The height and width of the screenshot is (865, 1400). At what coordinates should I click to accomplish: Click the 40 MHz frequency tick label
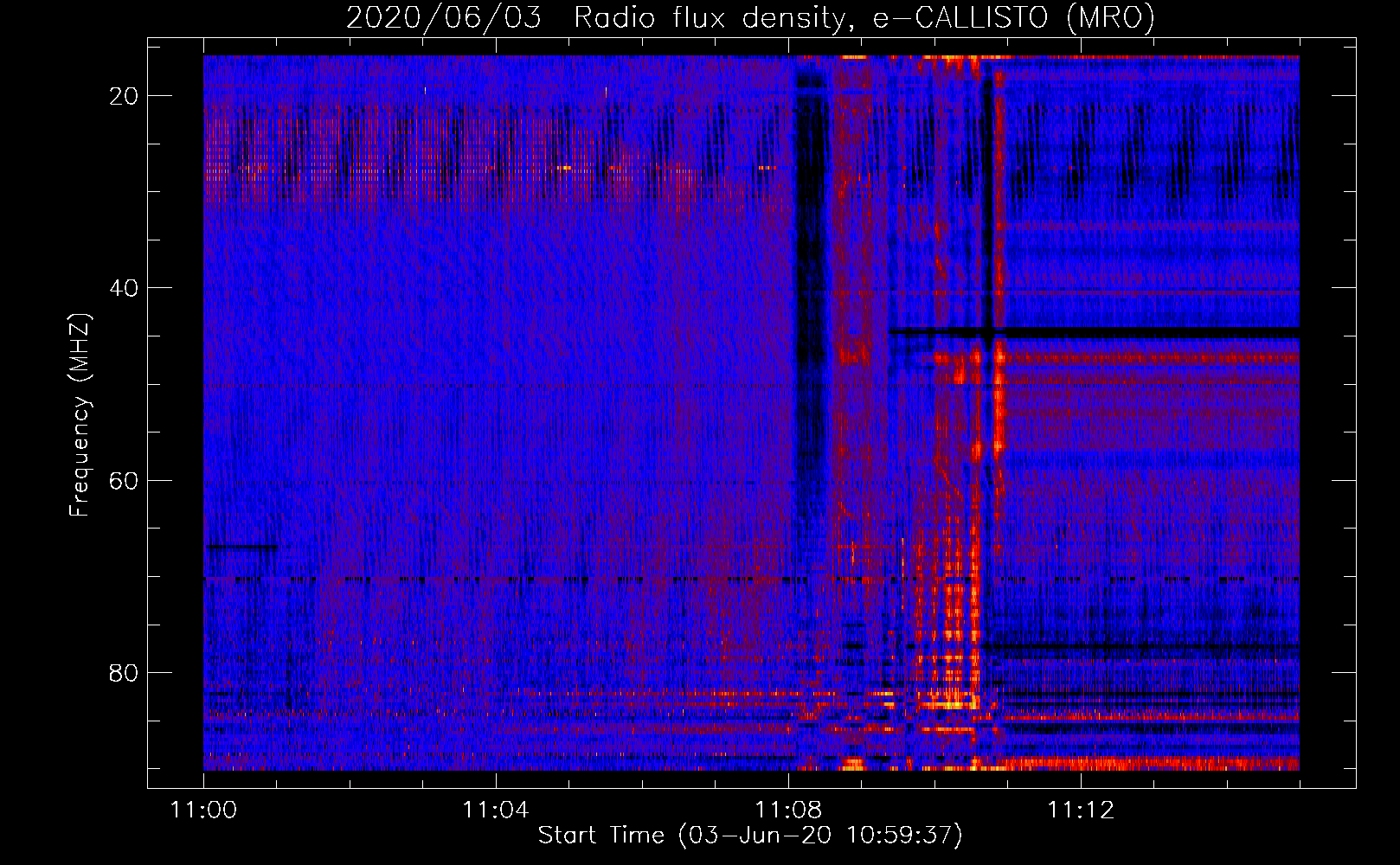[x=124, y=288]
